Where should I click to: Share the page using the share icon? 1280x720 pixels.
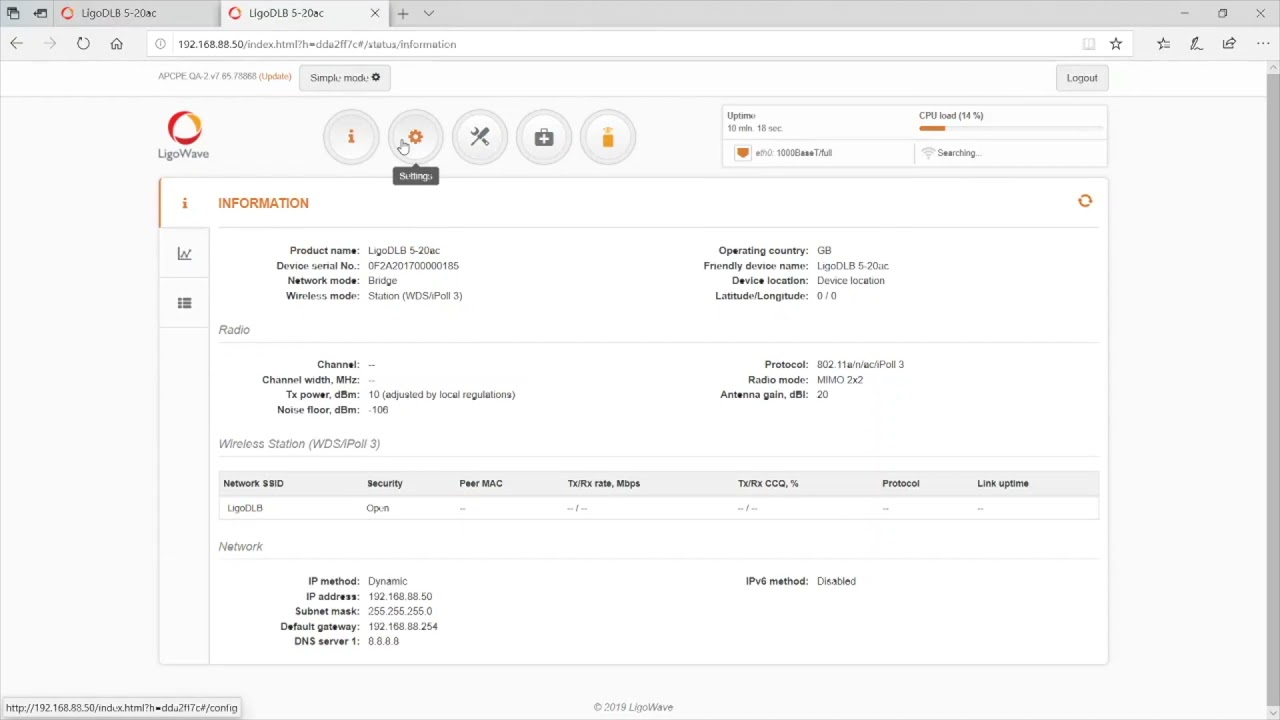(x=1229, y=44)
